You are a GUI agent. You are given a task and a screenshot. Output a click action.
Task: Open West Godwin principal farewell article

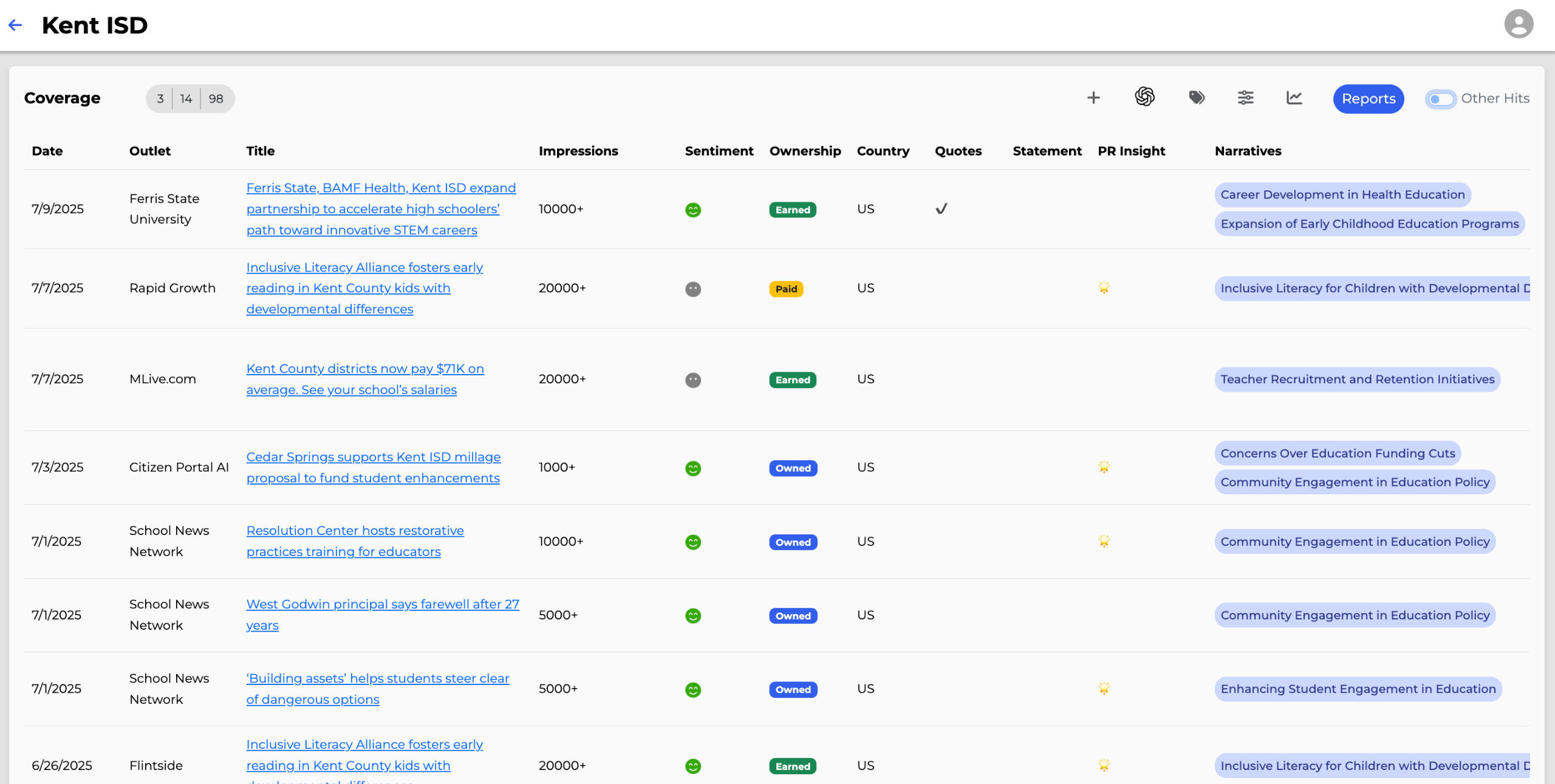tap(383, 615)
